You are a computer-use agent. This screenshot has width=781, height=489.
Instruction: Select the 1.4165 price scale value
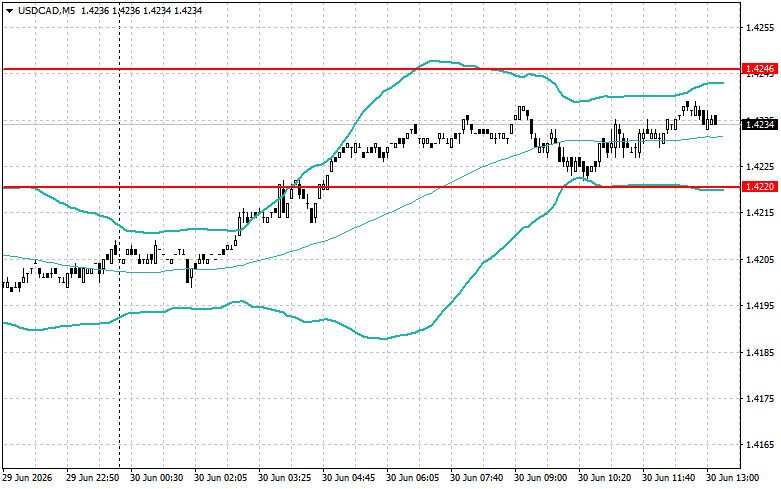760,445
